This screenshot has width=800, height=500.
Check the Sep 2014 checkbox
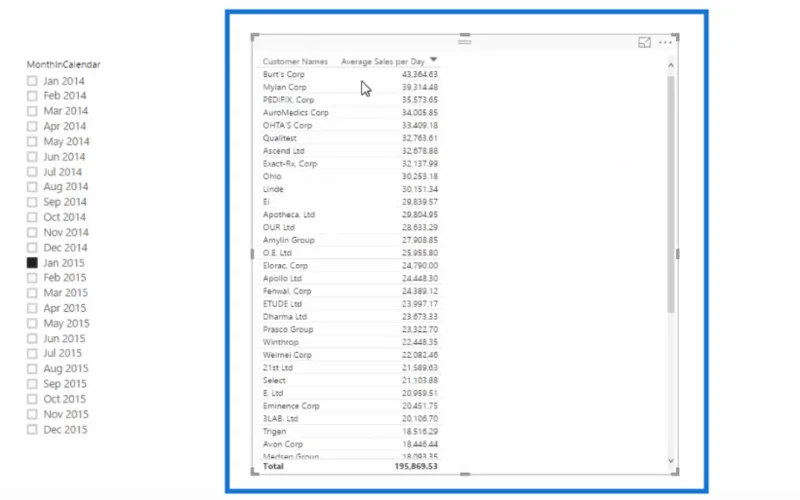pos(32,202)
